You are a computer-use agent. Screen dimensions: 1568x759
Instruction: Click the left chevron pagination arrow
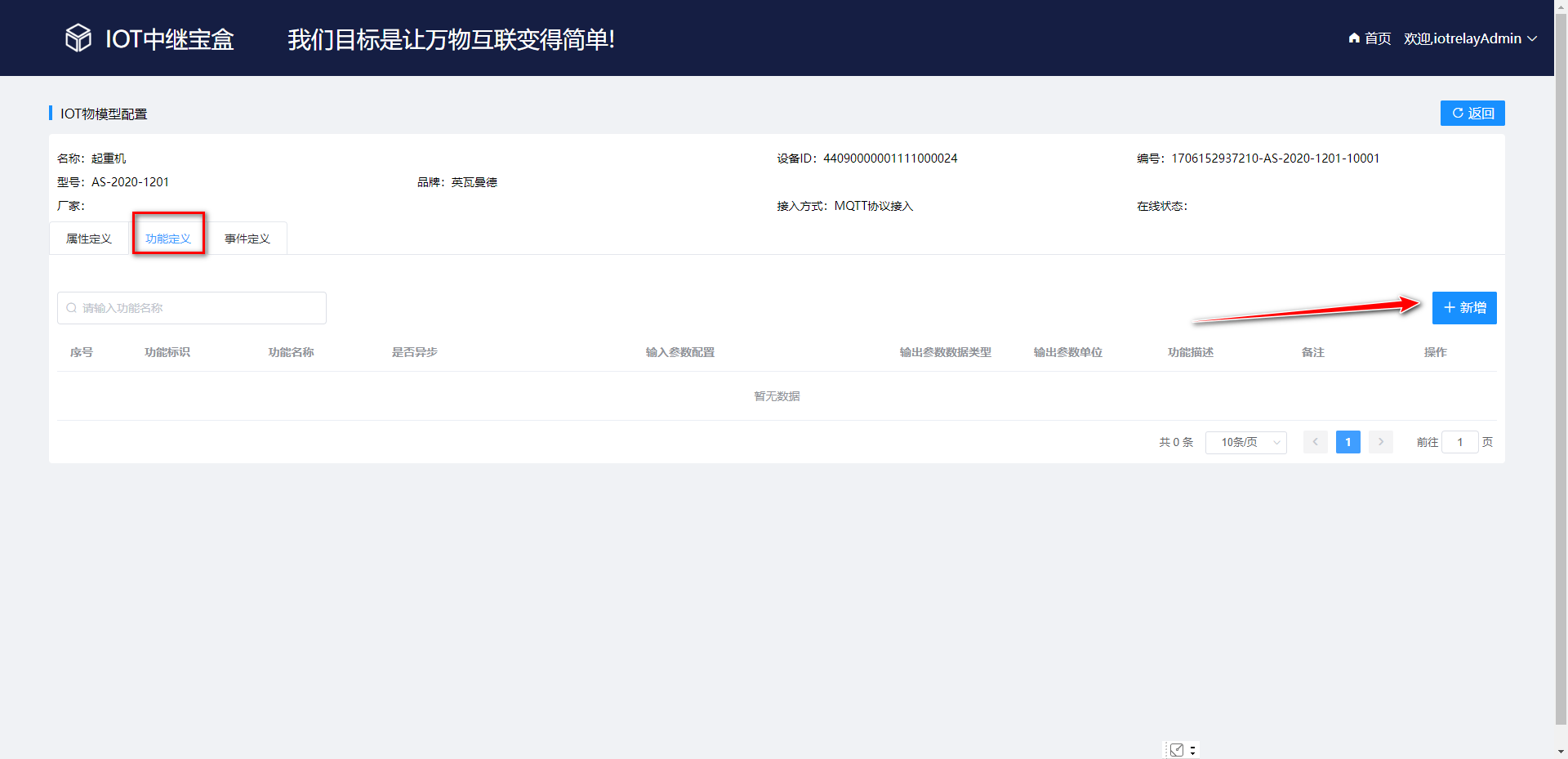tap(1315, 442)
